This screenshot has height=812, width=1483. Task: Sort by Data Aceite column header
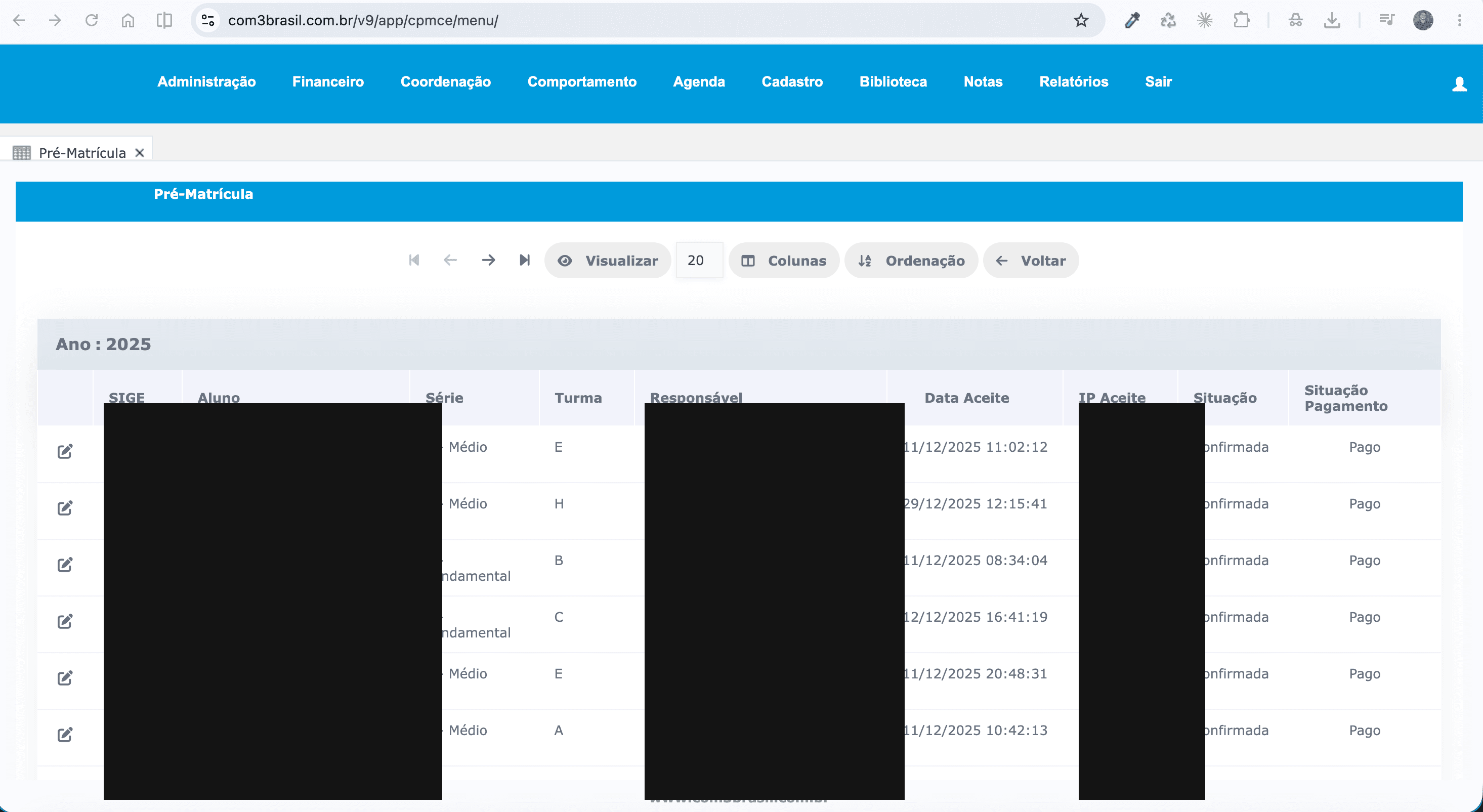click(x=966, y=398)
